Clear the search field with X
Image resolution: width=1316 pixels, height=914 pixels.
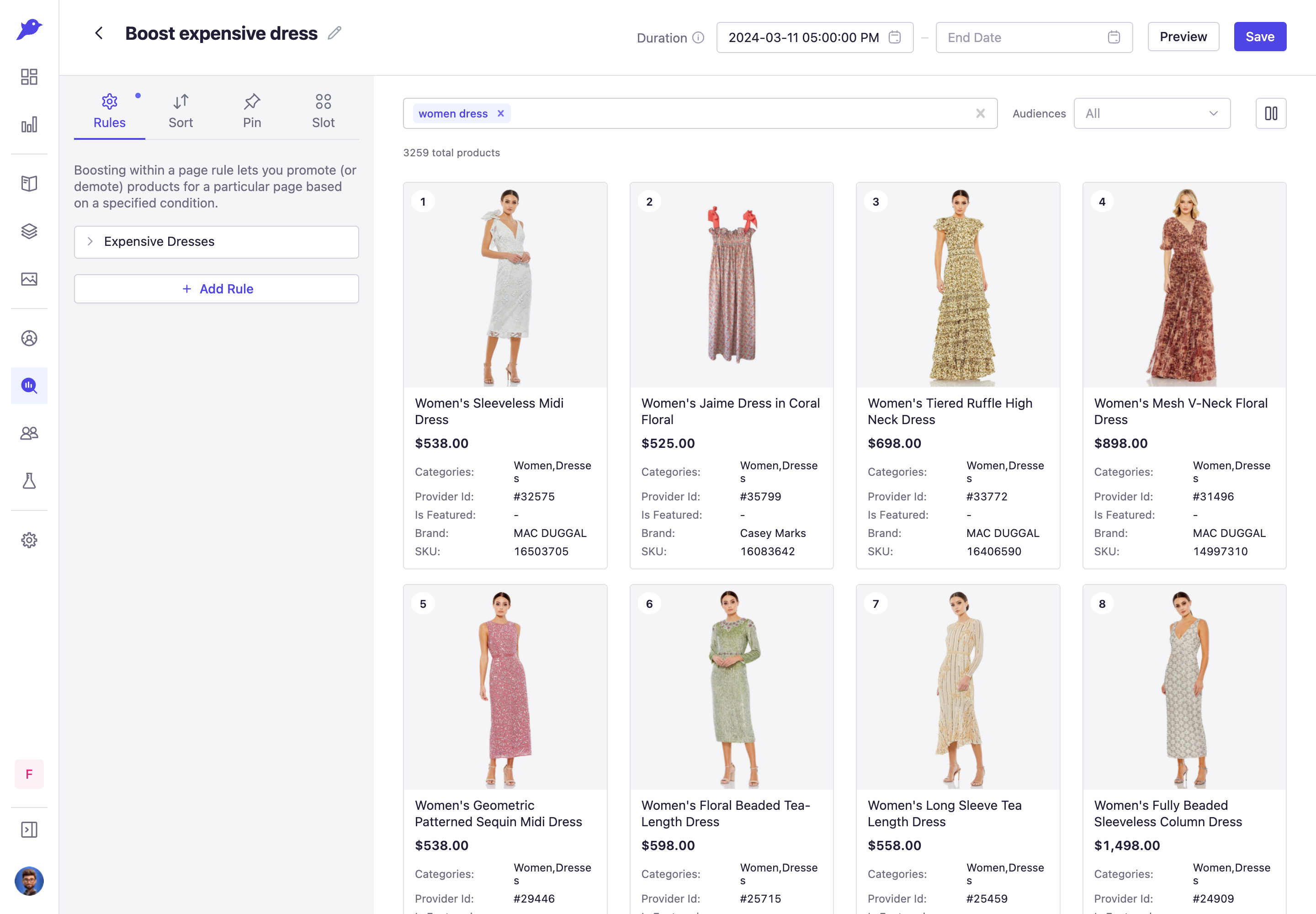(981, 113)
